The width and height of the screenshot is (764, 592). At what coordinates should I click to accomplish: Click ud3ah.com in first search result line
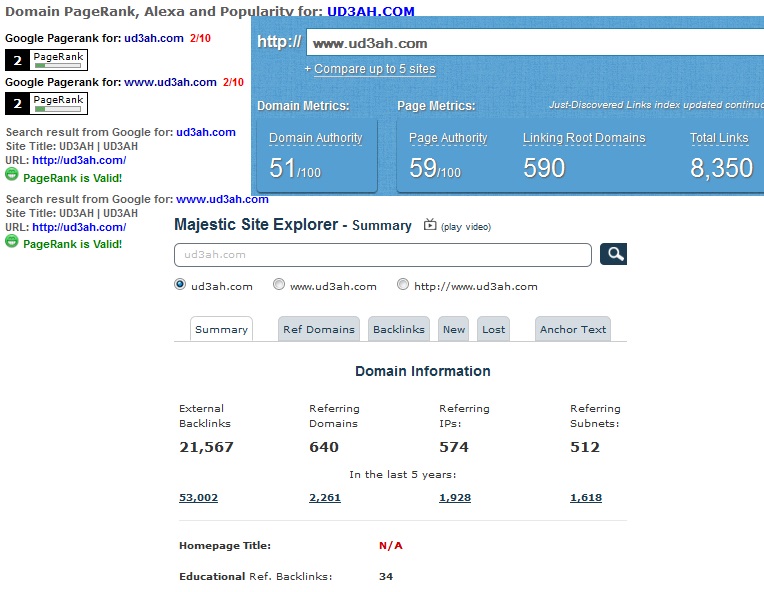[x=206, y=132]
